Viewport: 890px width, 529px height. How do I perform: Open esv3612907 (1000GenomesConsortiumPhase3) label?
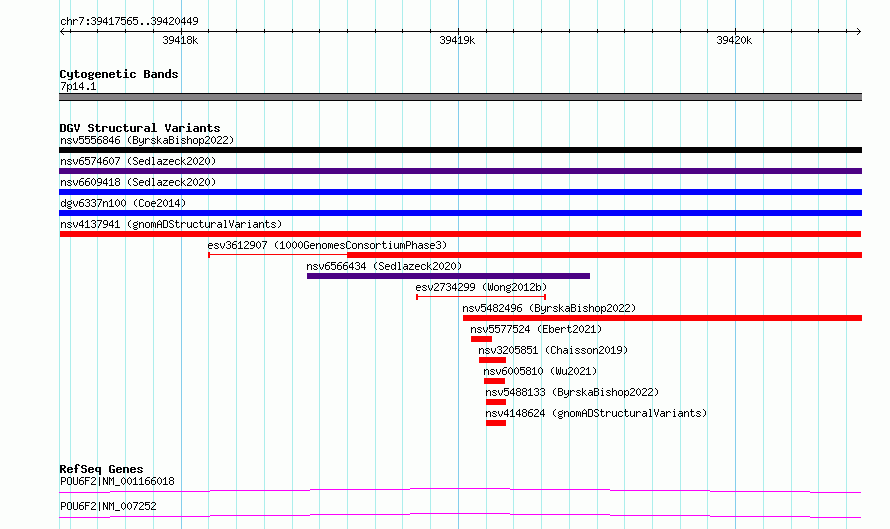point(327,245)
